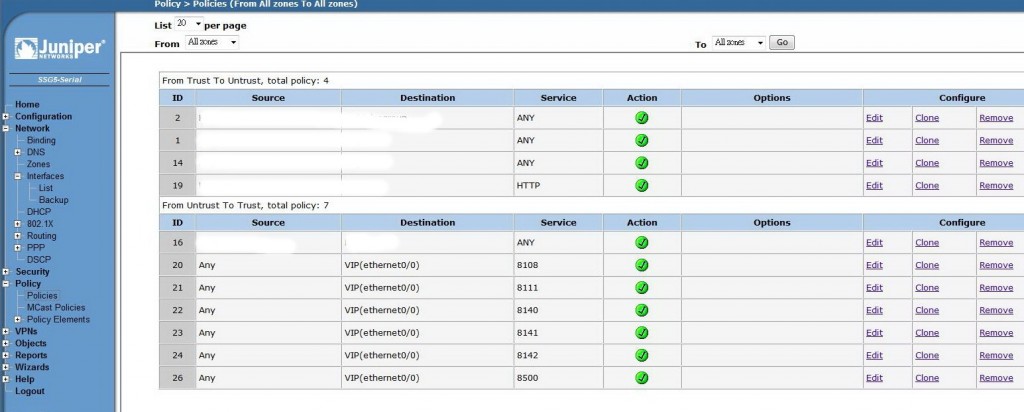Screen dimensions: 1024x412
Task: Click green permit icon for policy ID 2
Action: 641,118
